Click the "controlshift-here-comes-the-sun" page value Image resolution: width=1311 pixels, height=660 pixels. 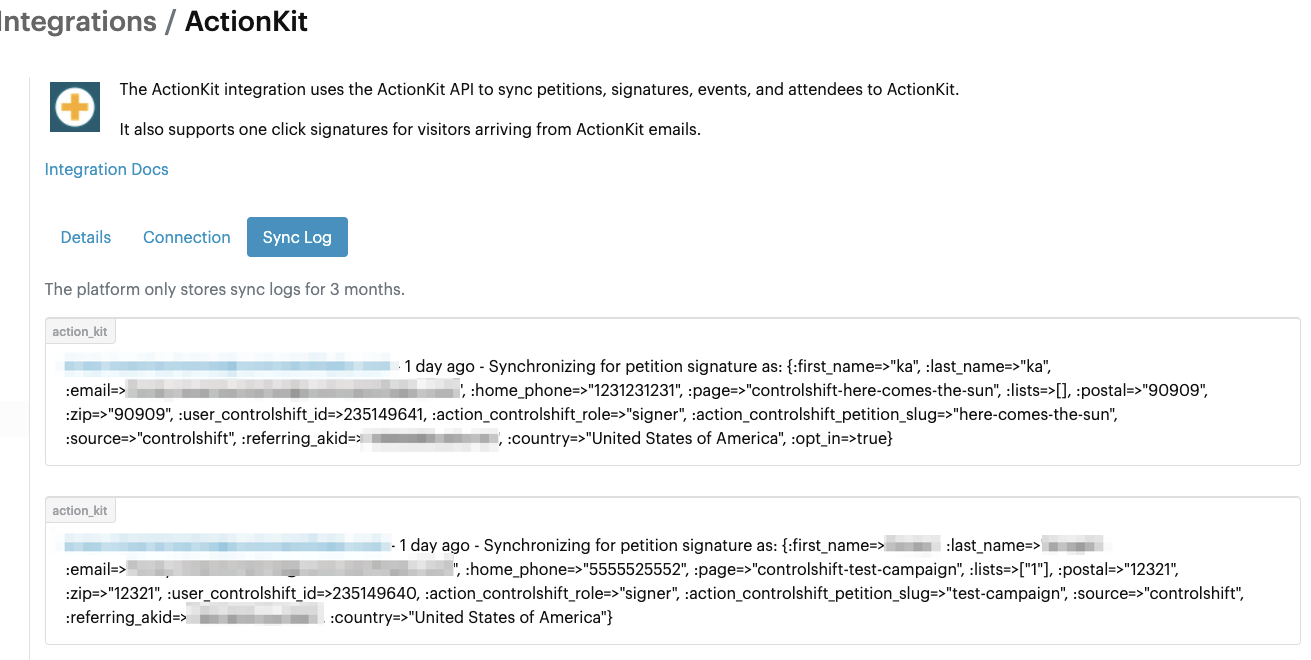pos(875,390)
